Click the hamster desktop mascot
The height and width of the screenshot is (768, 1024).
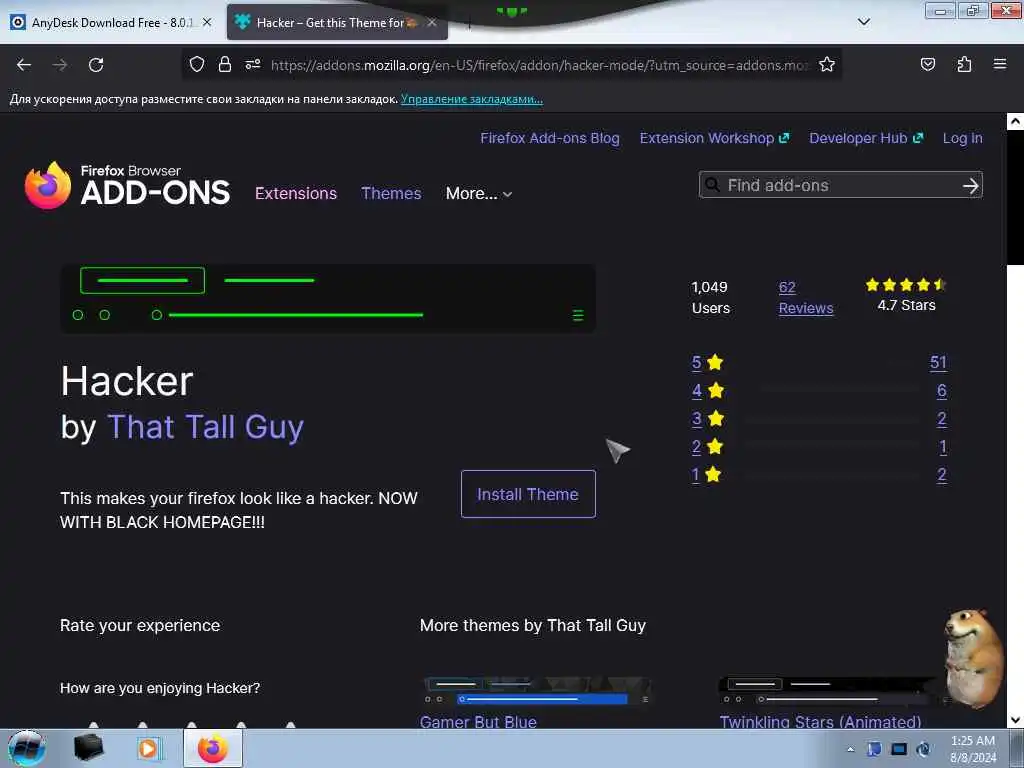coord(974,658)
